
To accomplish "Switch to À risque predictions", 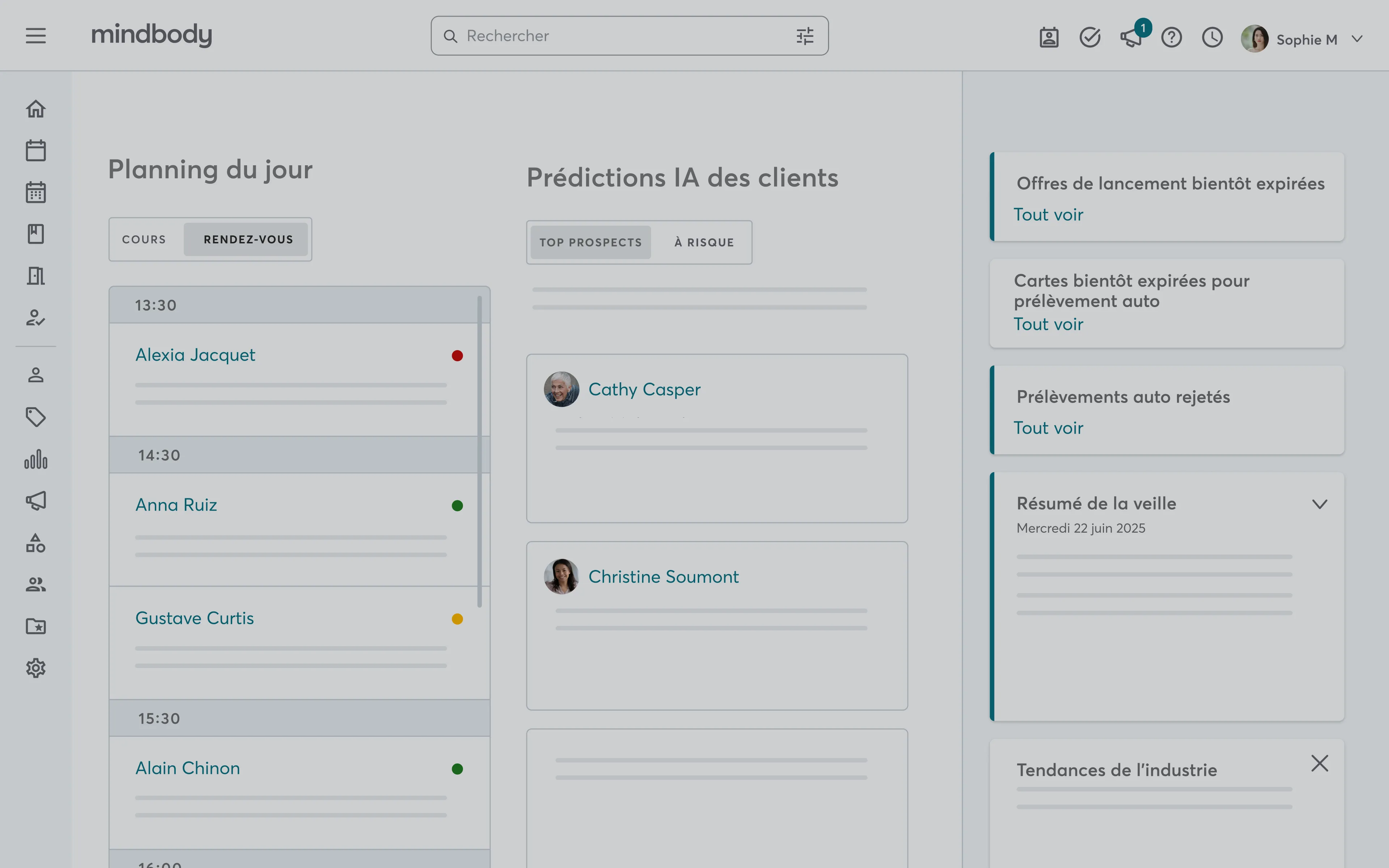I will (x=704, y=242).
